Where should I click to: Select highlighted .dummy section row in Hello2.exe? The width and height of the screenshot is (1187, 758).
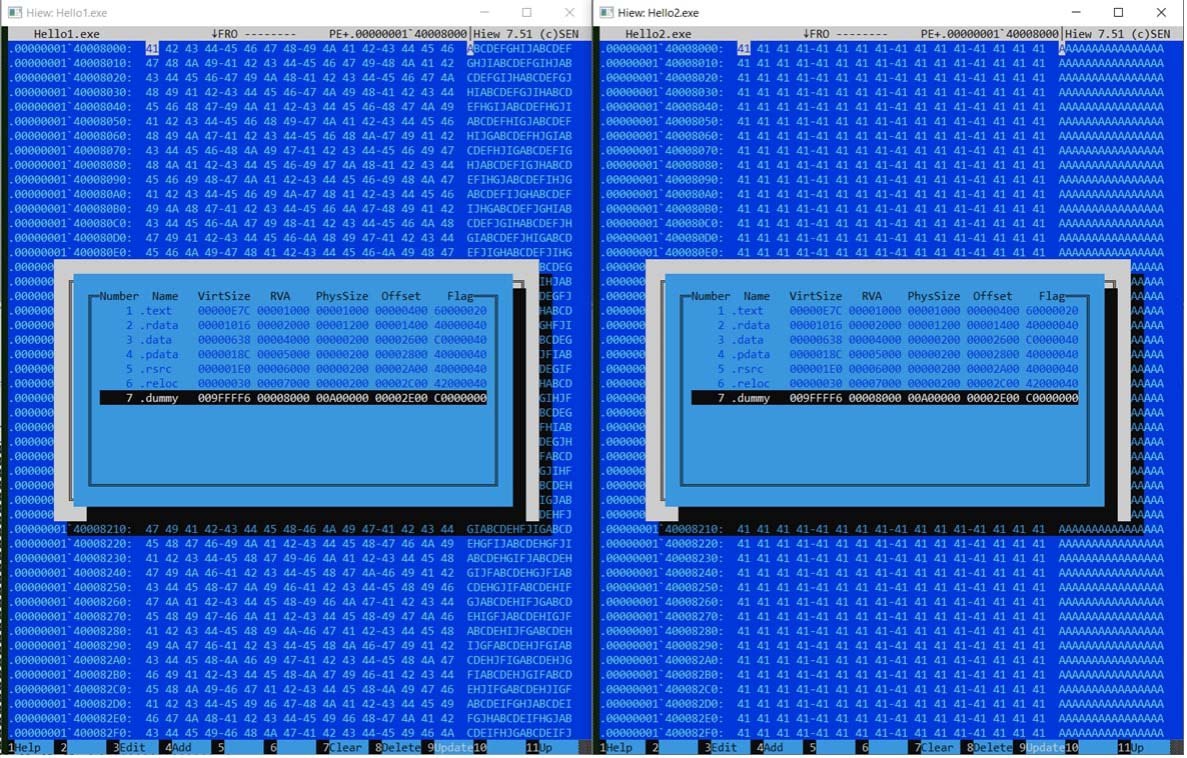pos(885,398)
